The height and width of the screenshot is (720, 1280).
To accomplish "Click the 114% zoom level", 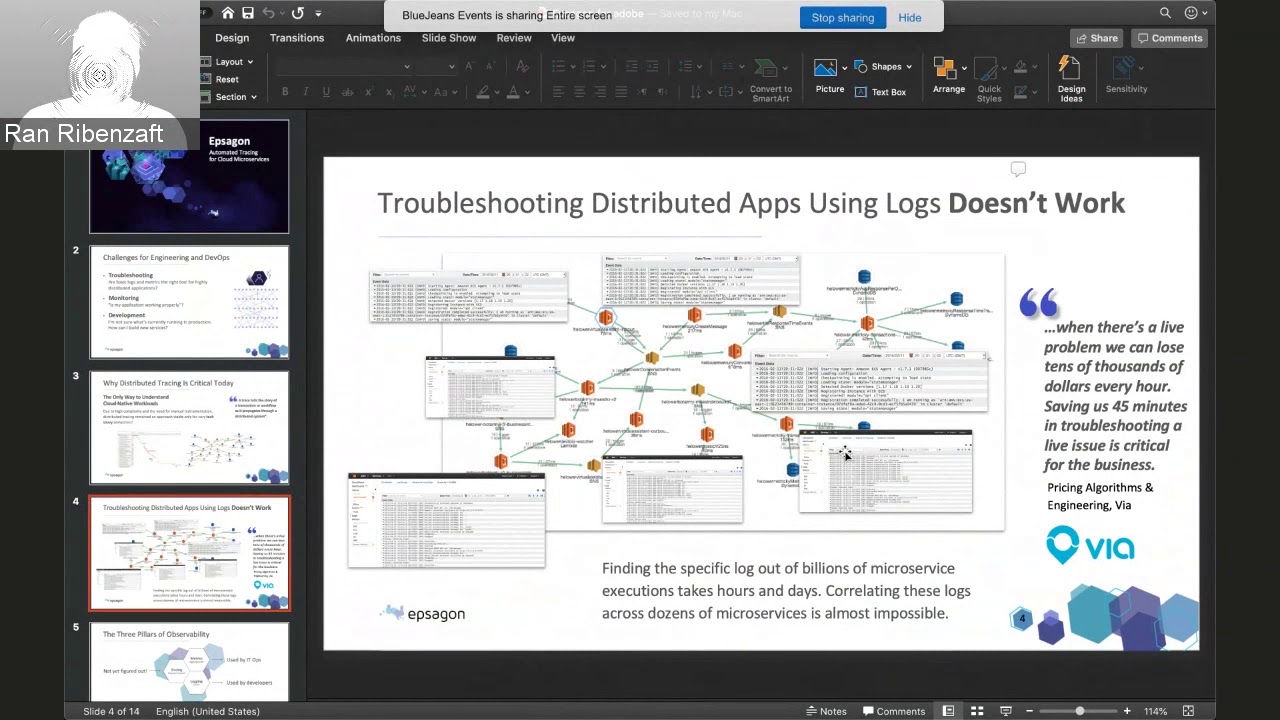I will (1156, 711).
